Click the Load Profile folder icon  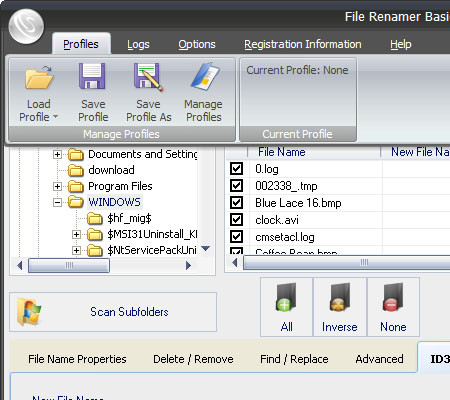[39, 77]
